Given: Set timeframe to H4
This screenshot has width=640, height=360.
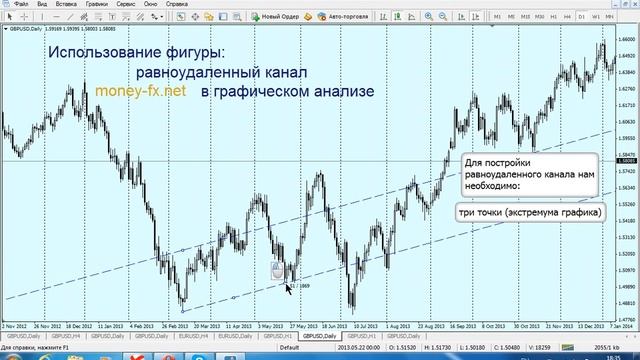Looking at the screenshot, I should point(567,17).
